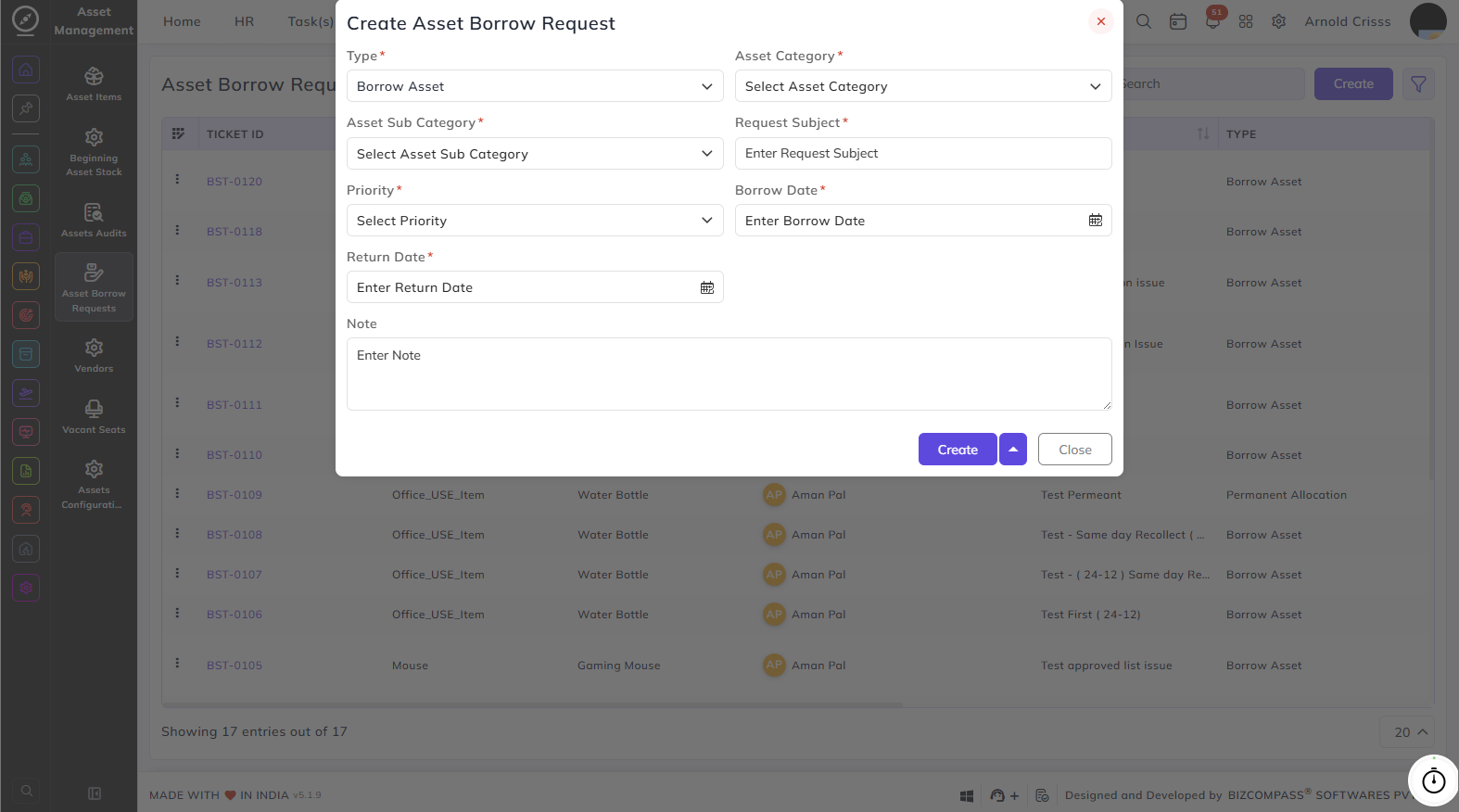Click the sort arrows beside the TYPE column

1203,133
